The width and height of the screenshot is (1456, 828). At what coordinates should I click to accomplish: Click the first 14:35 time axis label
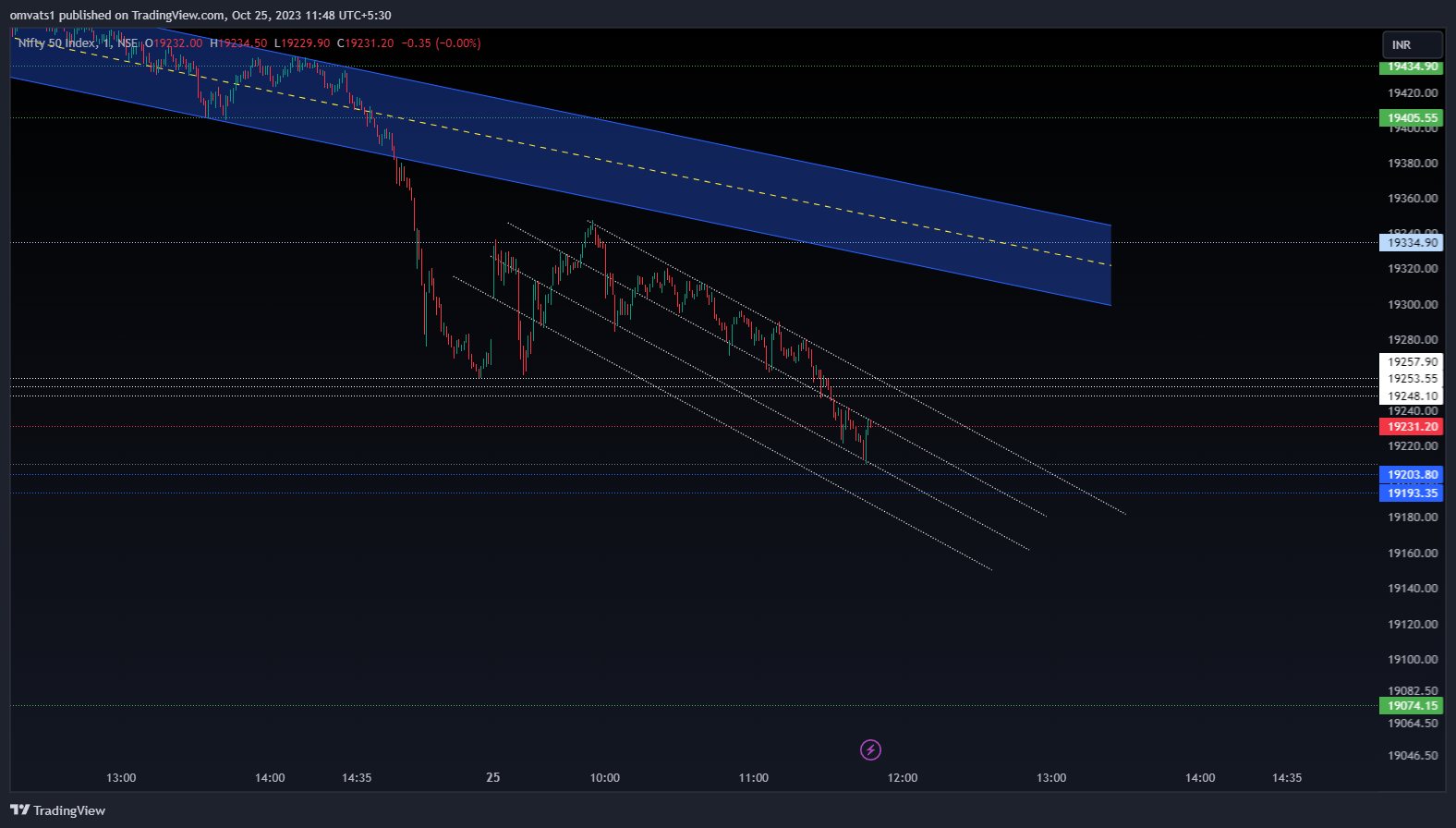(x=357, y=778)
